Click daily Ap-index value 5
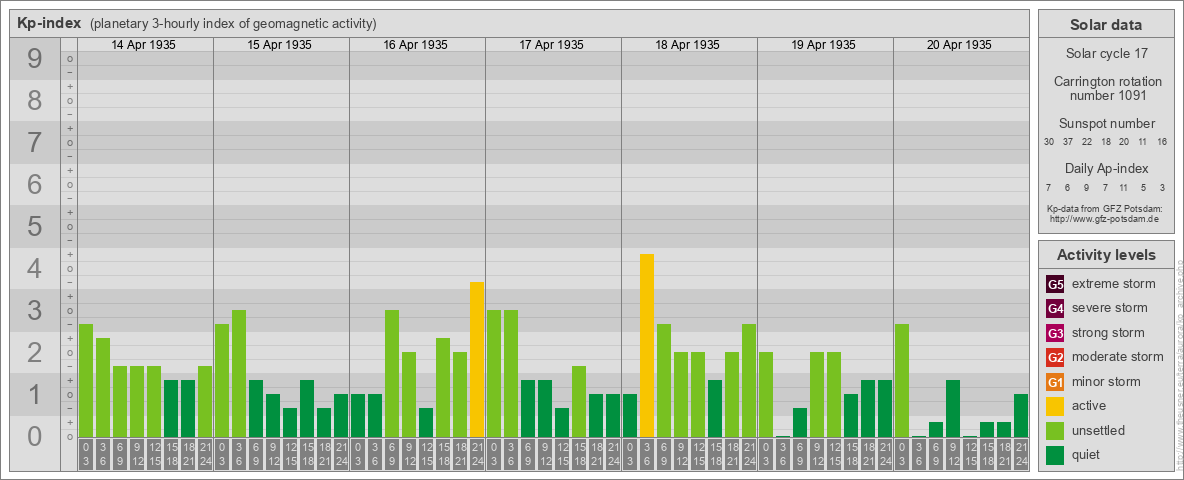The width and height of the screenshot is (1184, 480). coord(1143,187)
